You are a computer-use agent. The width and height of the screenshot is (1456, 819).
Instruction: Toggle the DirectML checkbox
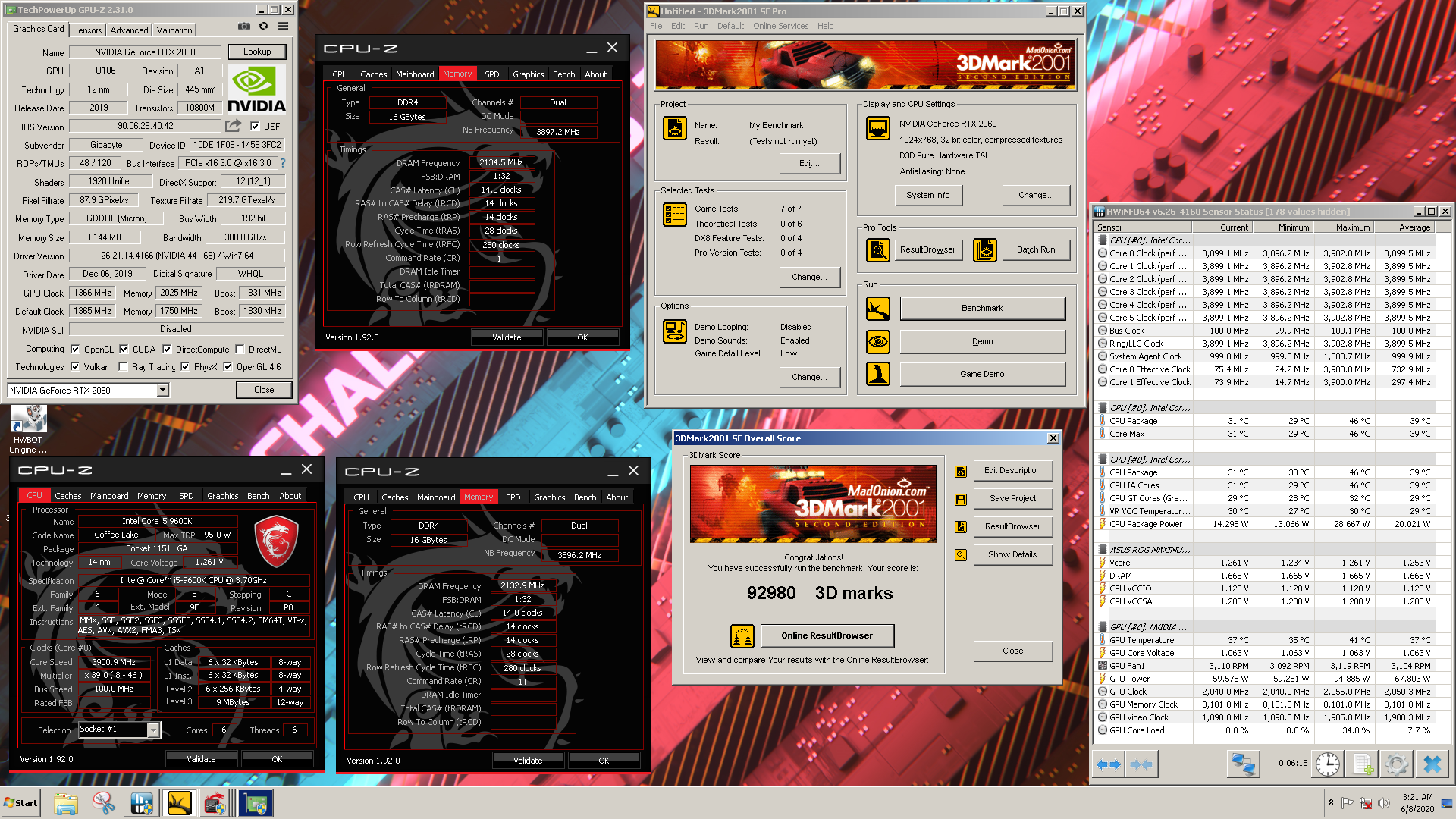point(240,350)
